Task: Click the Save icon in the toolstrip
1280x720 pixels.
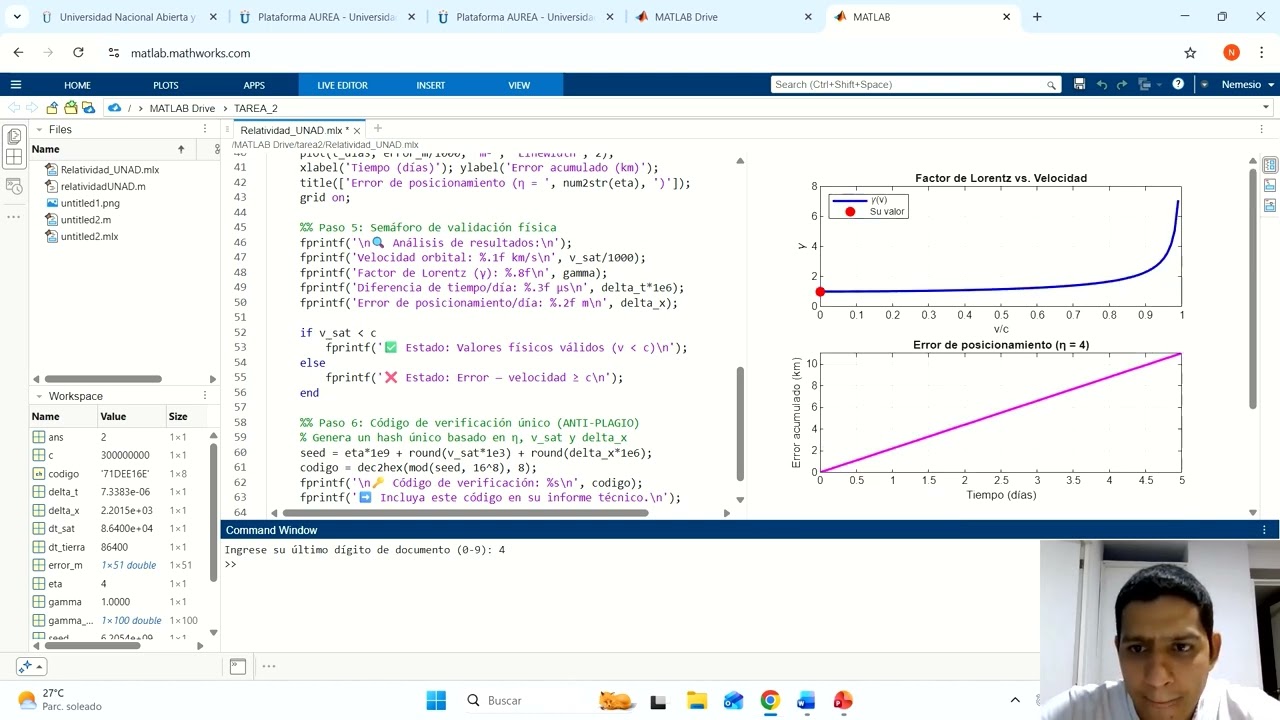Action: coord(1079,85)
